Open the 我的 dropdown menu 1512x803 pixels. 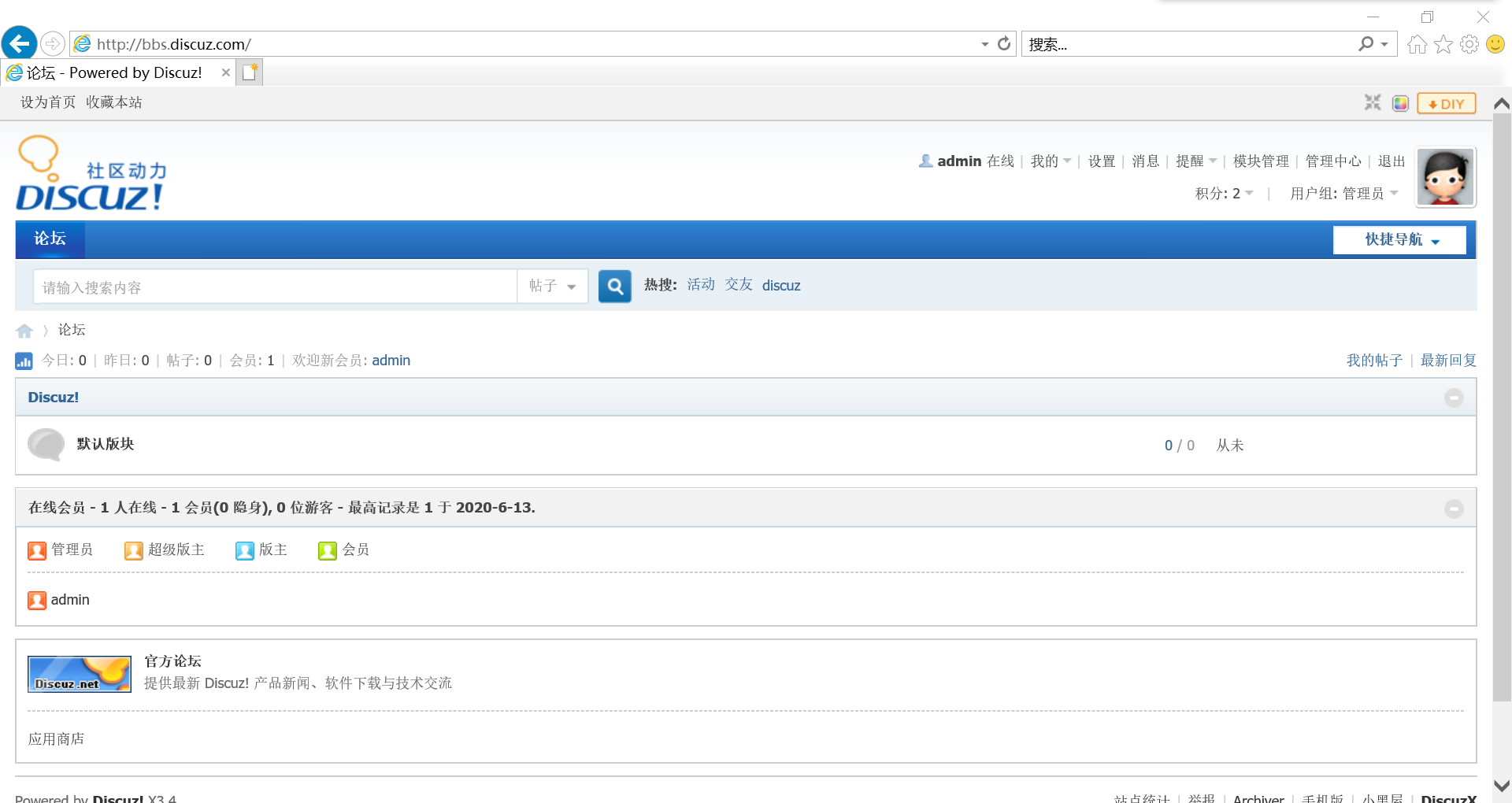(1051, 161)
